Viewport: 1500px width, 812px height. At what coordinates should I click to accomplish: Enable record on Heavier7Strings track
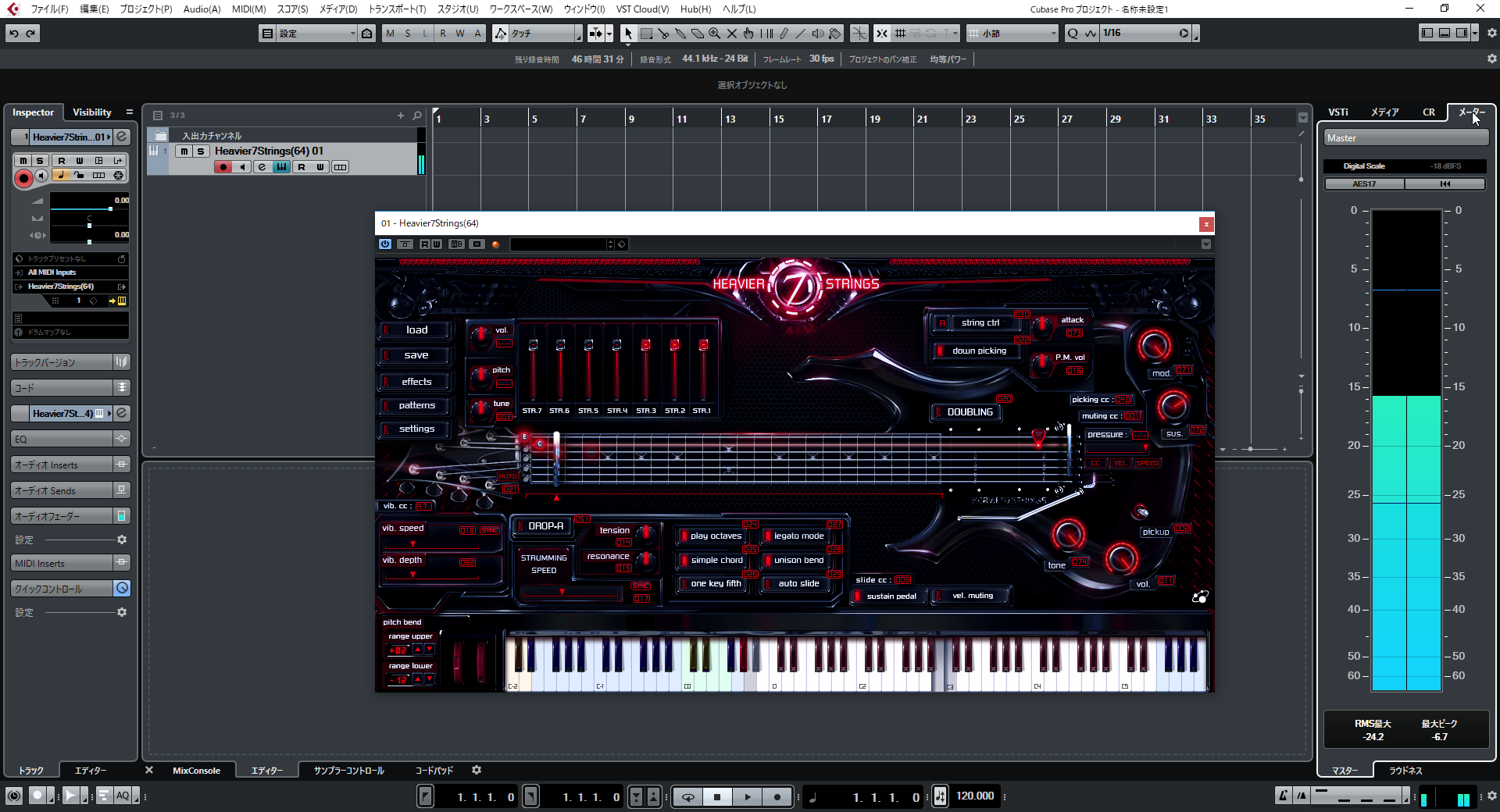[223, 167]
